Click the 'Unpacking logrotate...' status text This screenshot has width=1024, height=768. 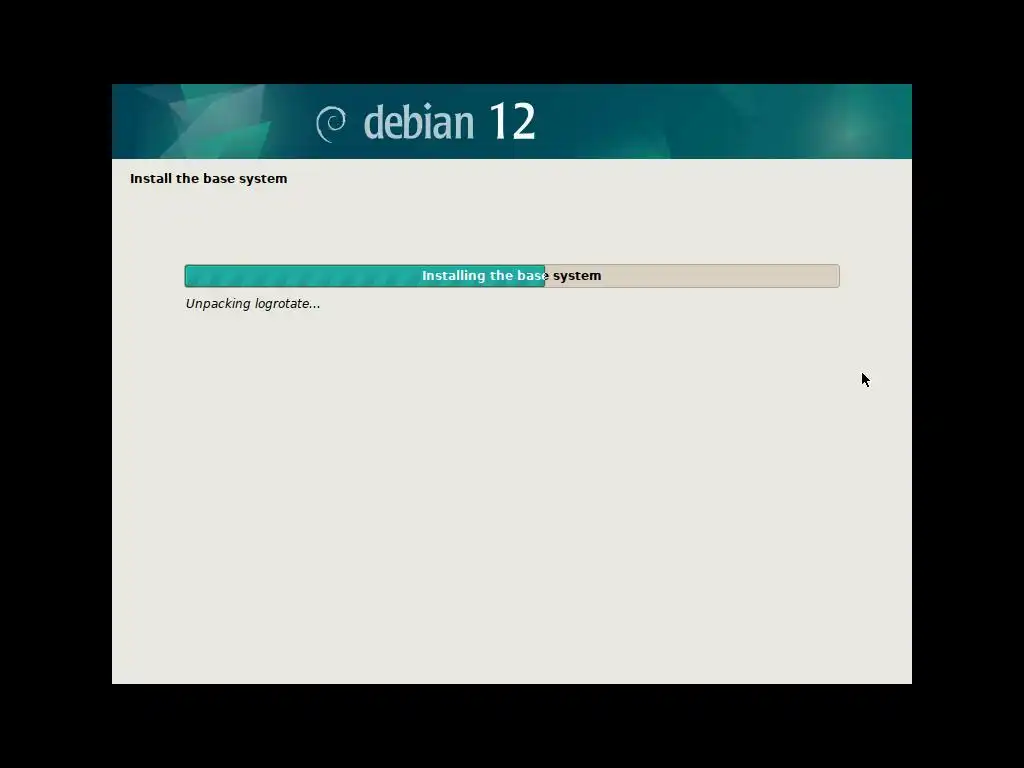pos(253,304)
